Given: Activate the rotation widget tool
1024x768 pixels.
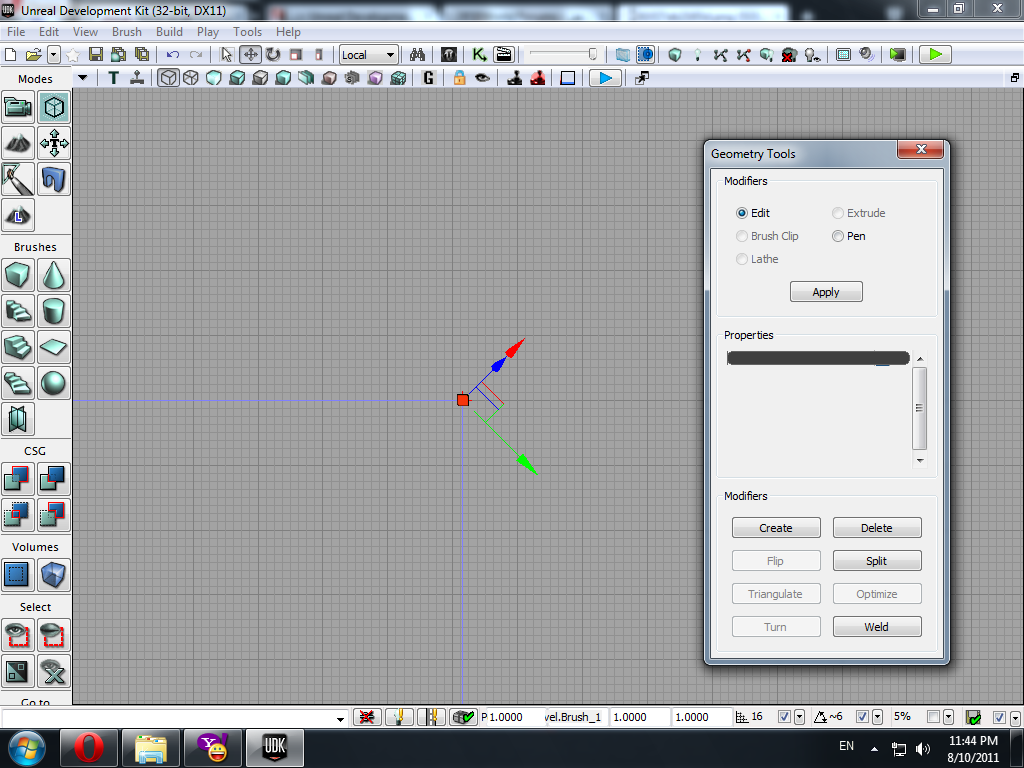Looking at the screenshot, I should [x=273, y=55].
